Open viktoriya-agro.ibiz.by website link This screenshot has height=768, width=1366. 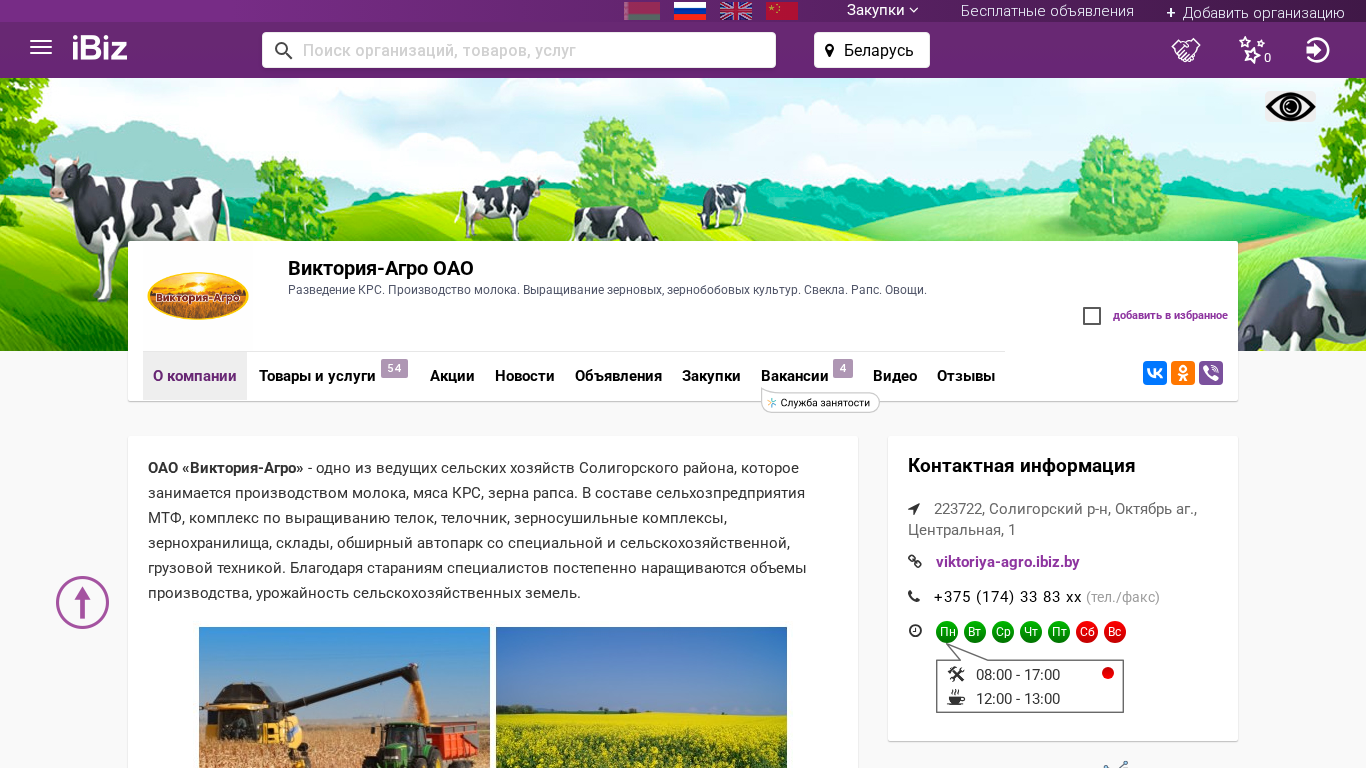click(x=1007, y=562)
